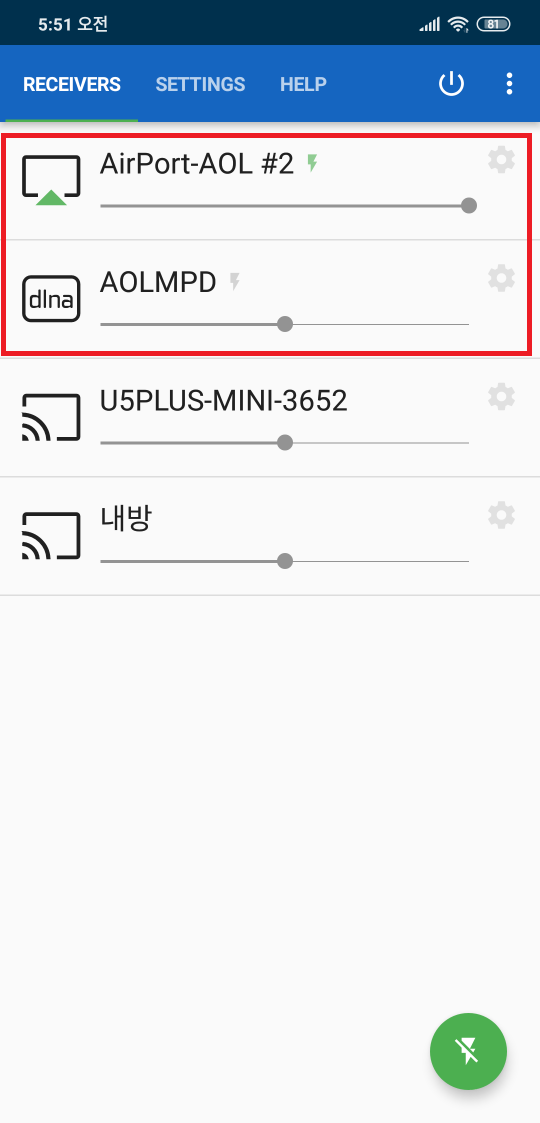This screenshot has width=540, height=1123.
Task: Tap the AirPlay icon for AirPort-AOL #2
Action: [x=51, y=176]
